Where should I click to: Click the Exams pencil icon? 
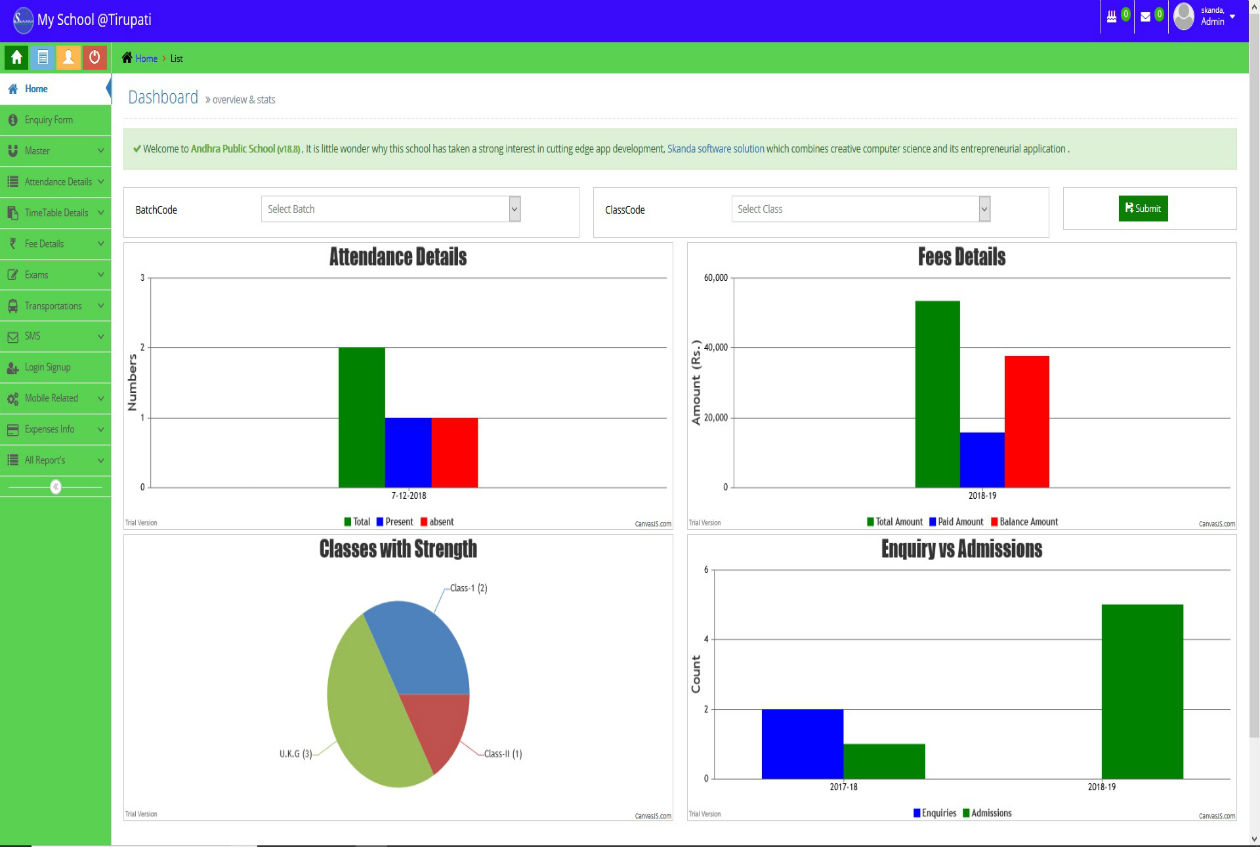[13, 275]
